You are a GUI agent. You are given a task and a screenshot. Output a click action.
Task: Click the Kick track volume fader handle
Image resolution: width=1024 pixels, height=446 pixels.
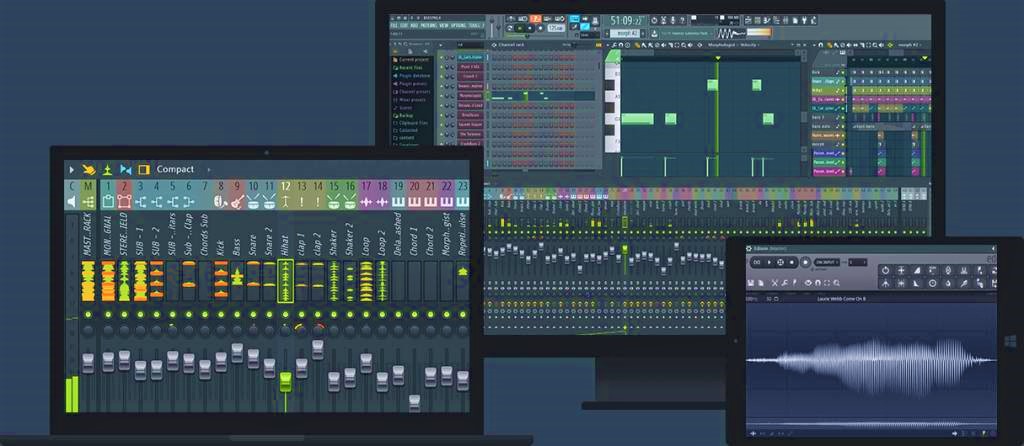click(x=221, y=362)
